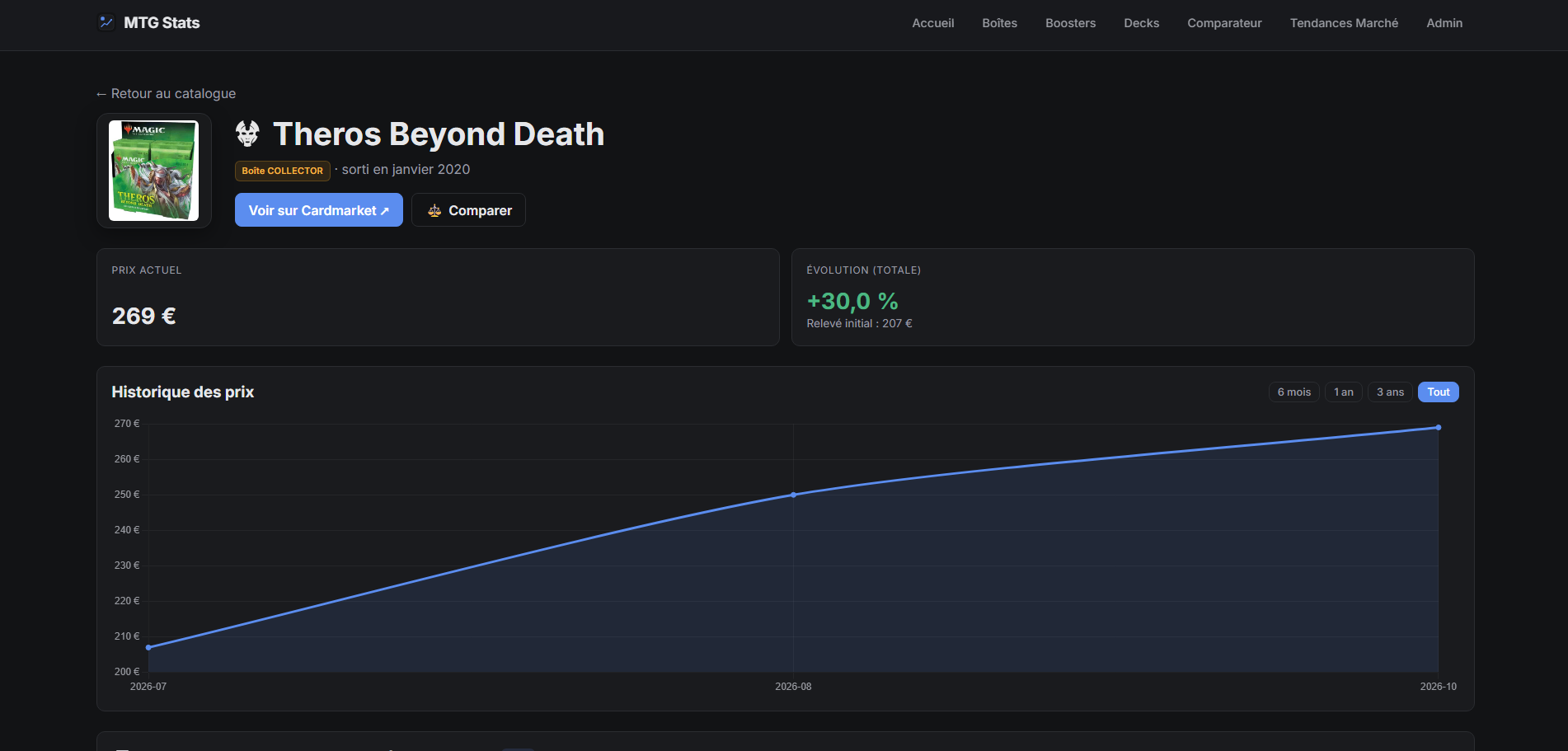
Task: Click the sorti en janvier 2020 text
Action: 406,170
